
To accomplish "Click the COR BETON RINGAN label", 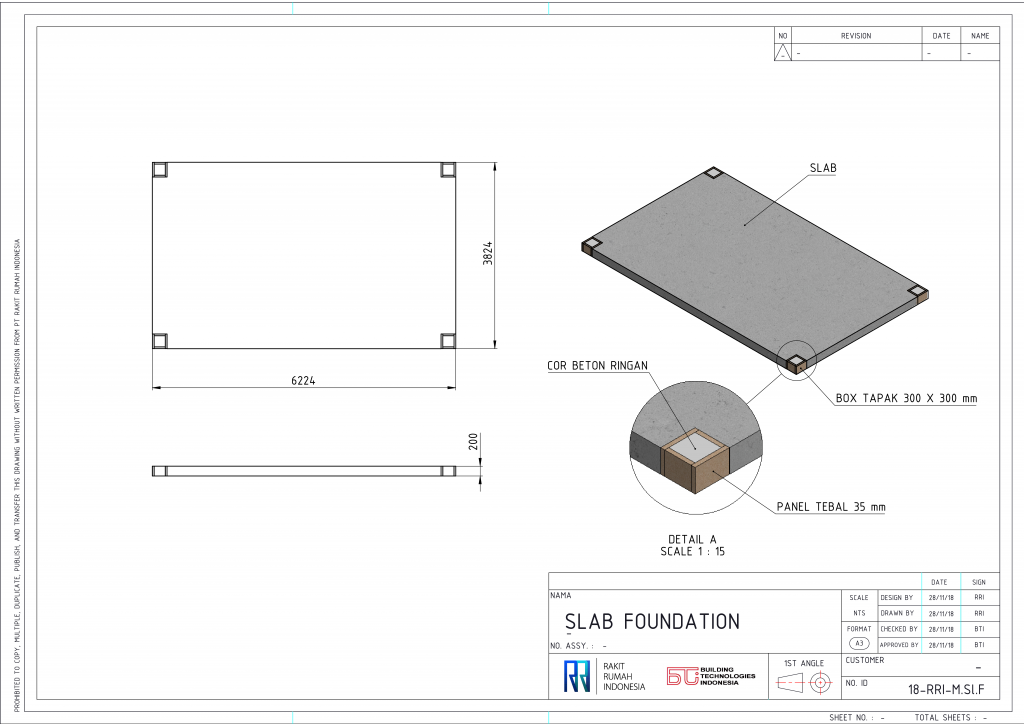I will 598,365.
